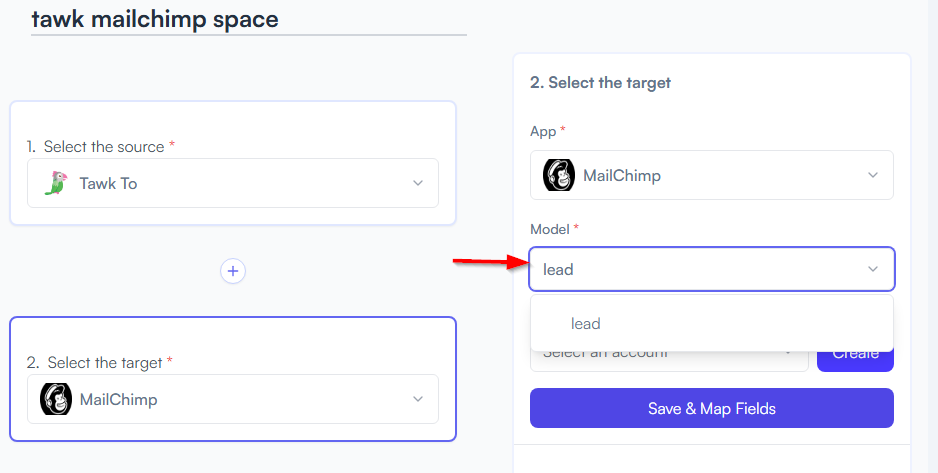Click the MailChimp logo in the App field
Screen dimensions: 938x473
(559, 175)
